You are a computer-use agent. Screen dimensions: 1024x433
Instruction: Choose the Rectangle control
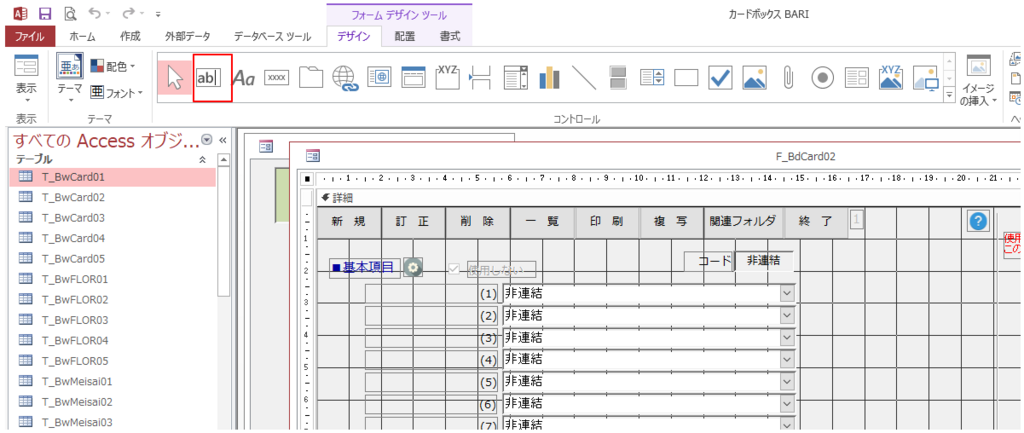(x=686, y=78)
